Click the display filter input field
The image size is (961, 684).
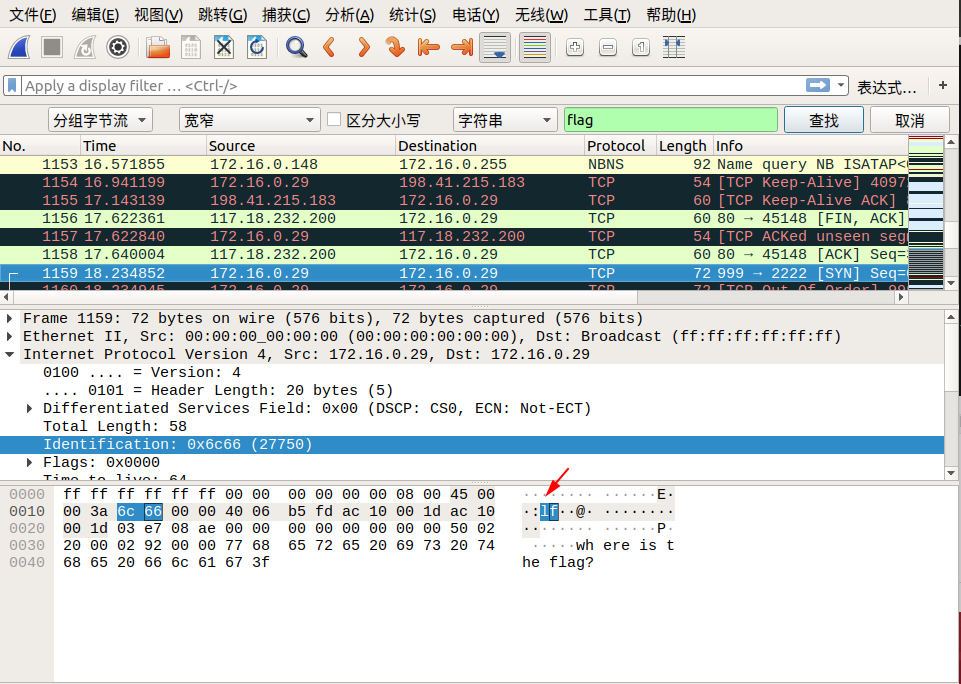coord(410,86)
